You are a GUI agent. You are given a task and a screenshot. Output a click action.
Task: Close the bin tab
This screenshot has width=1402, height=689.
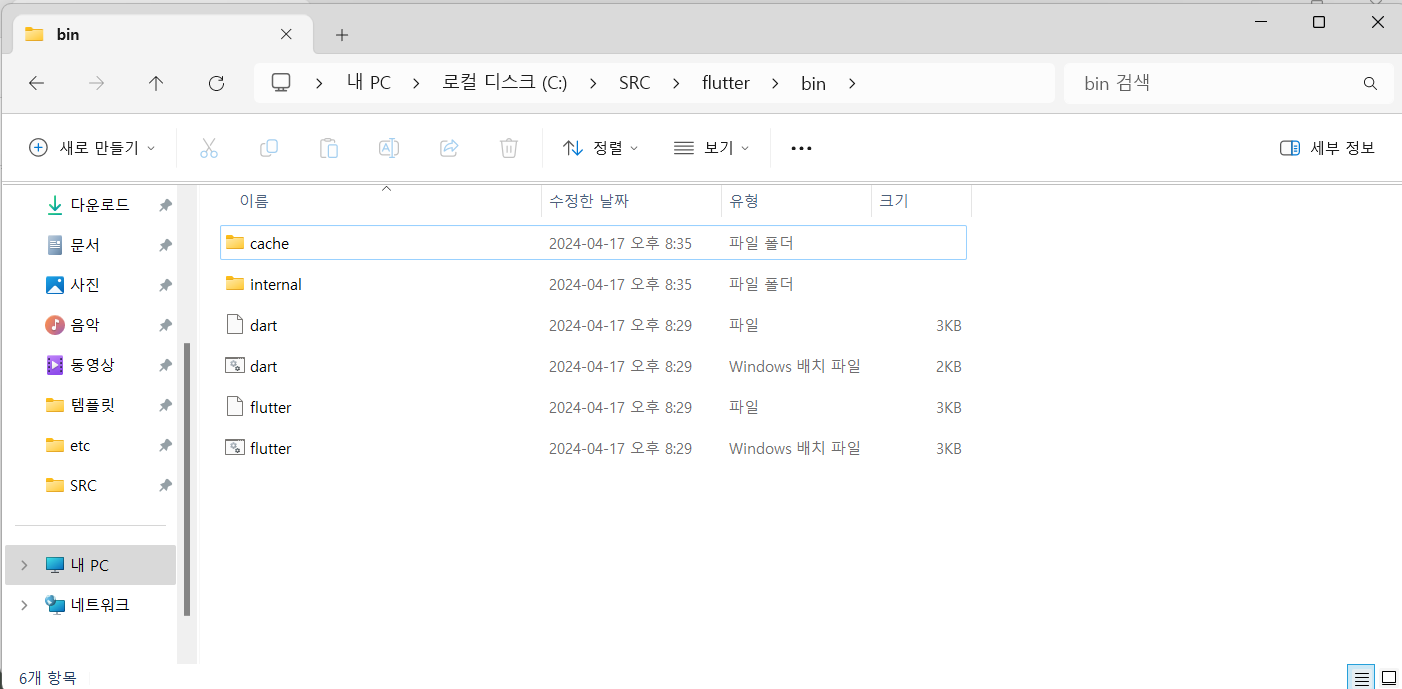click(286, 34)
